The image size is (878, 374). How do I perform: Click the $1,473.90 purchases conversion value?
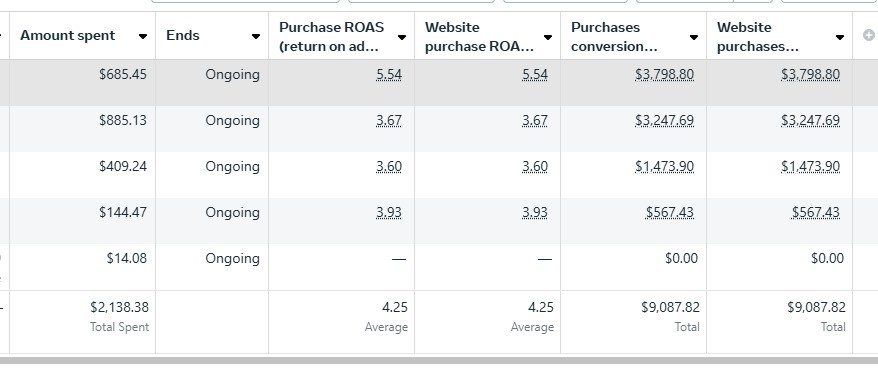click(x=664, y=166)
